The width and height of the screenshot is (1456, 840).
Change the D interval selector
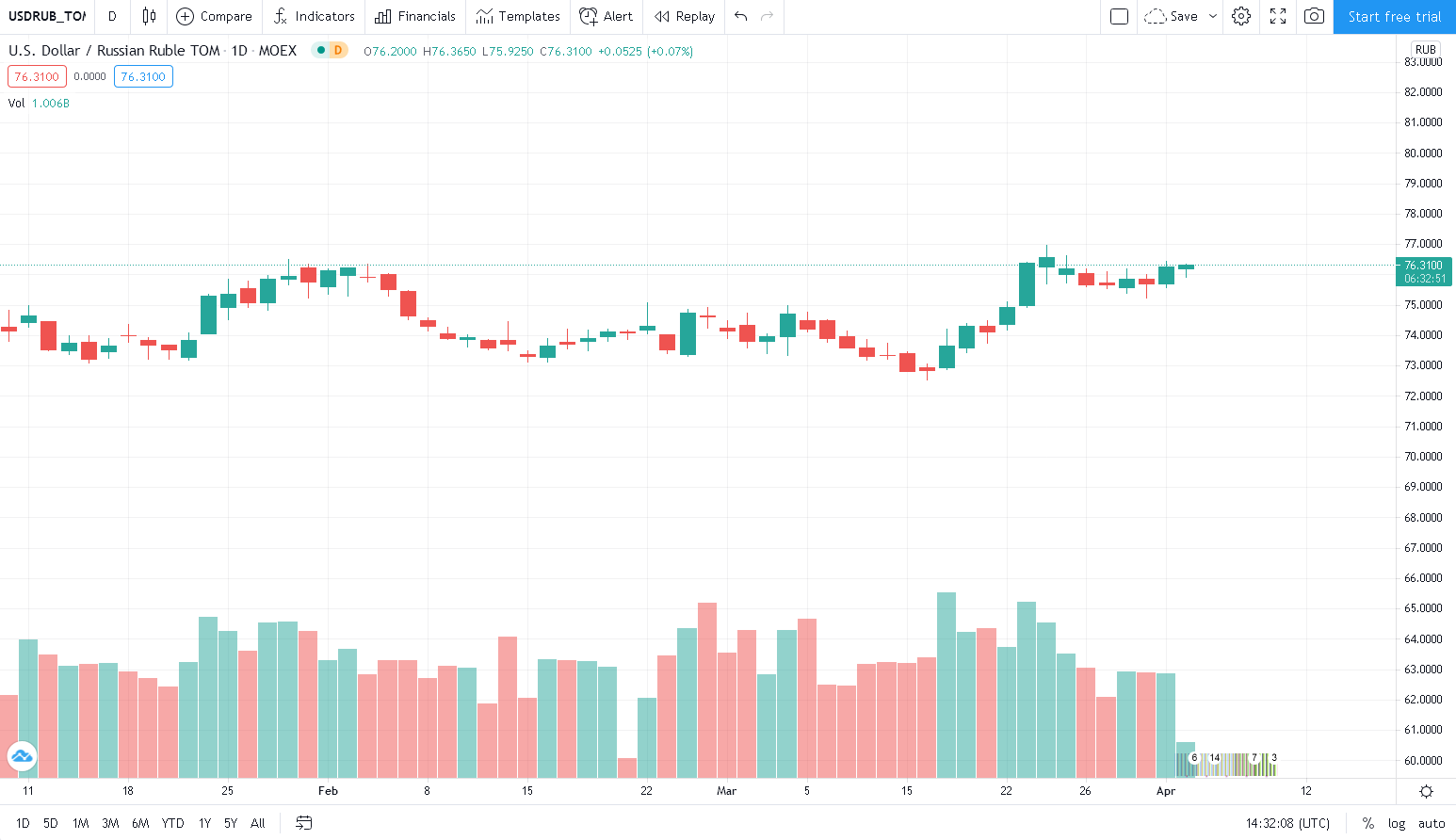coord(112,16)
